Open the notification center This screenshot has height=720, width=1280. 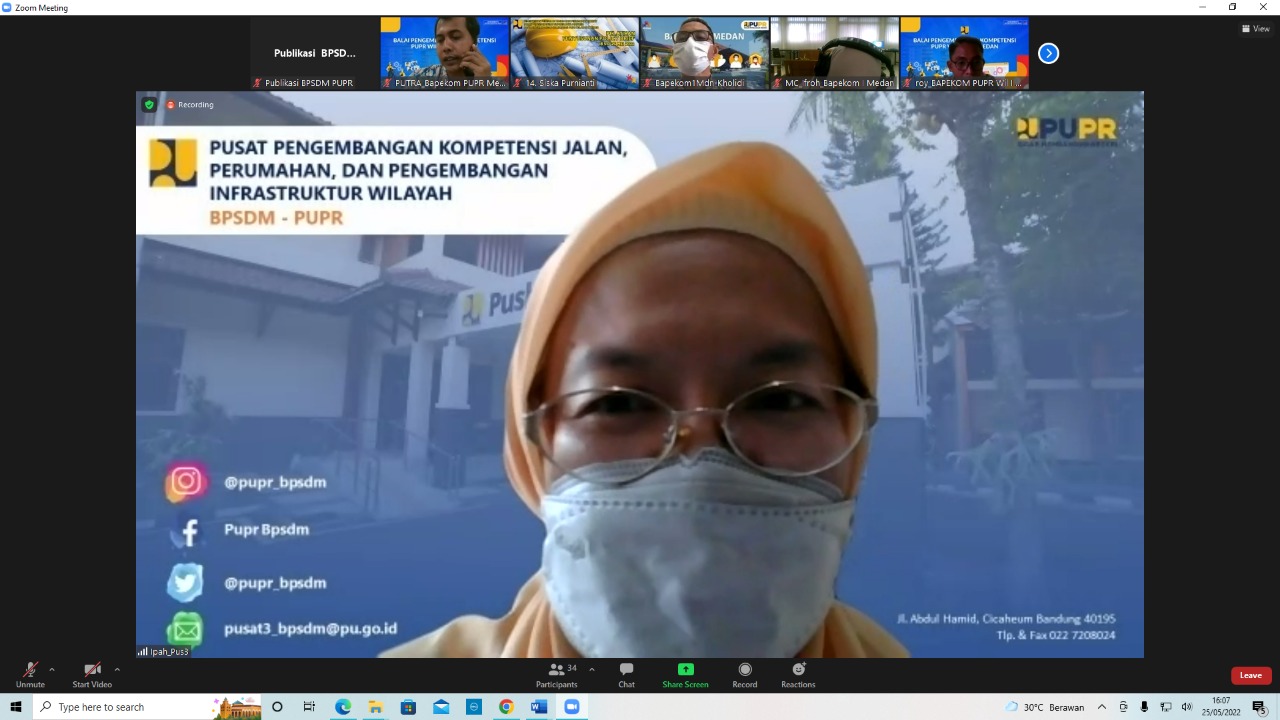1259,707
